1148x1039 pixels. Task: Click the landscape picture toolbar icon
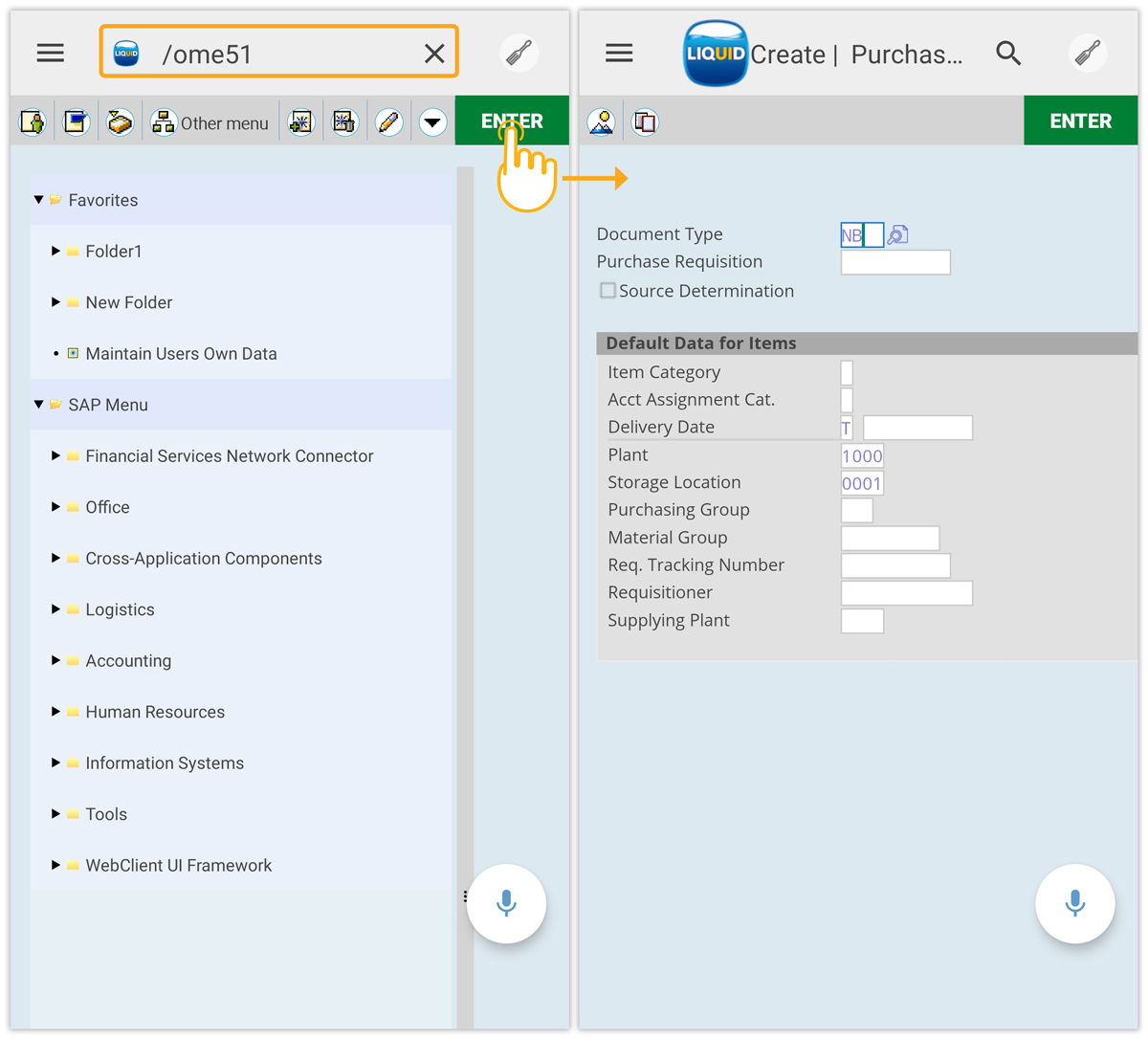602,122
